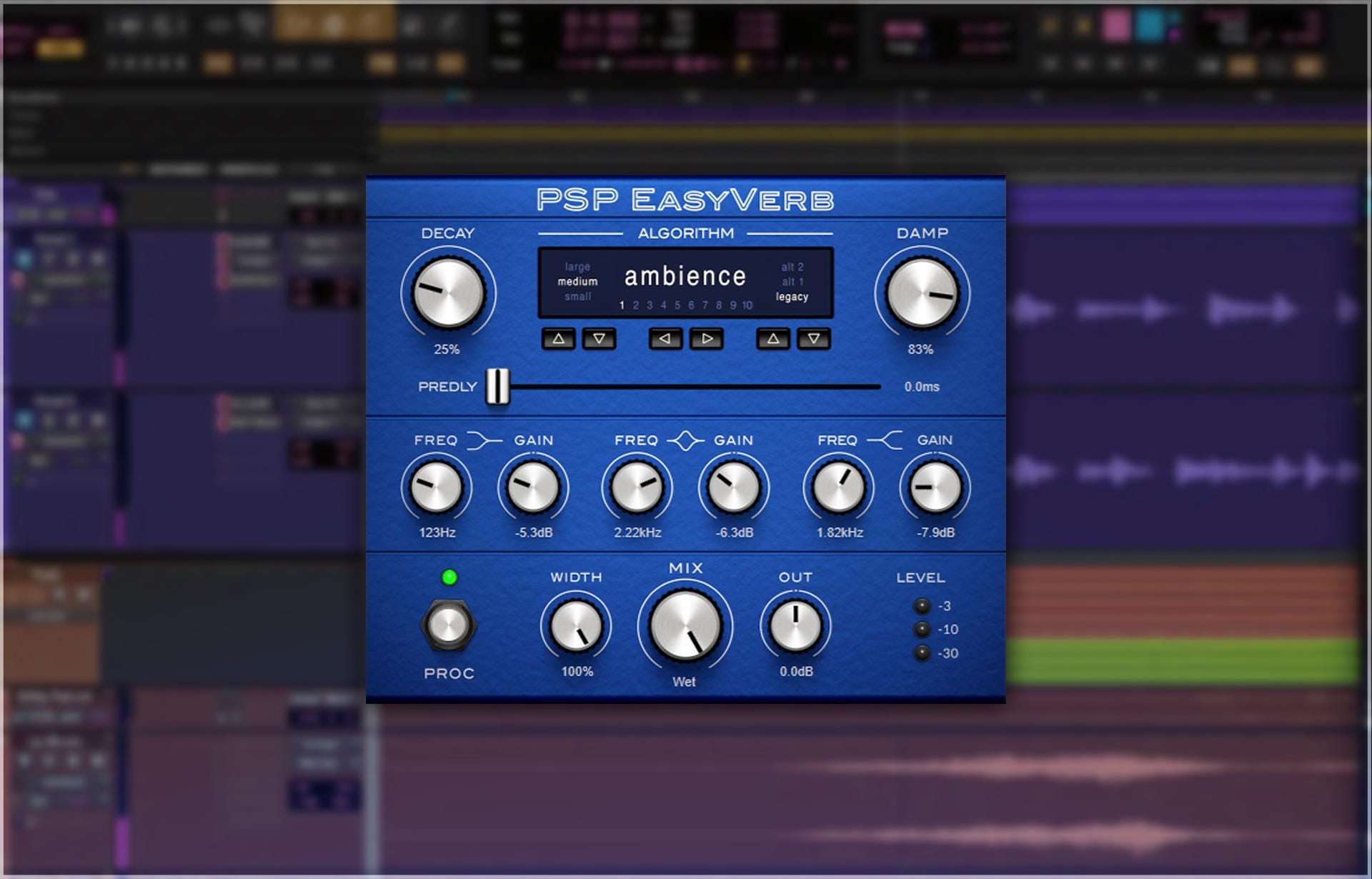1372x879 pixels.
Task: Select the medium room size
Action: [x=577, y=282]
